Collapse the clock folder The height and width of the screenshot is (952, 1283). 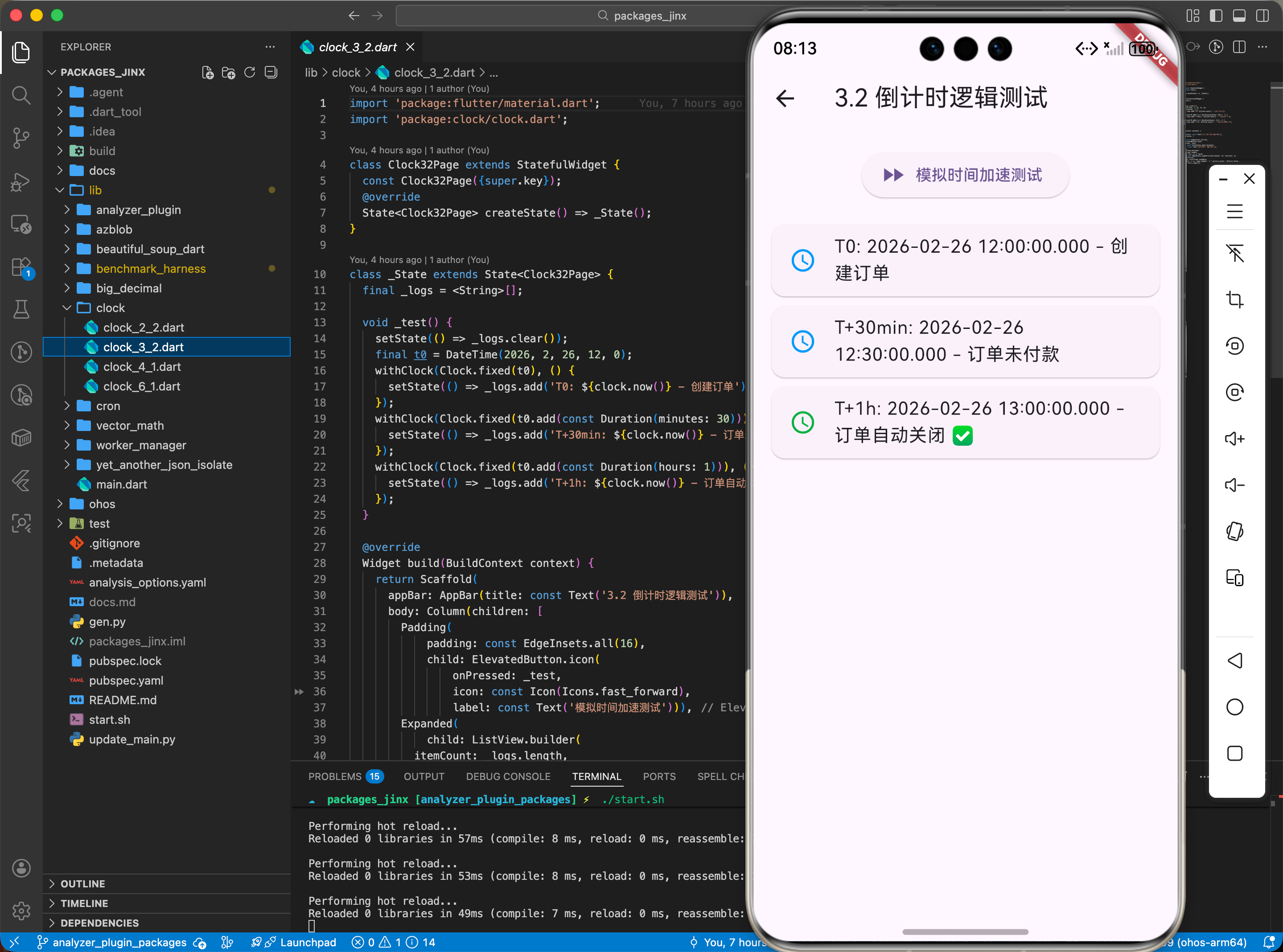pyautogui.click(x=110, y=308)
